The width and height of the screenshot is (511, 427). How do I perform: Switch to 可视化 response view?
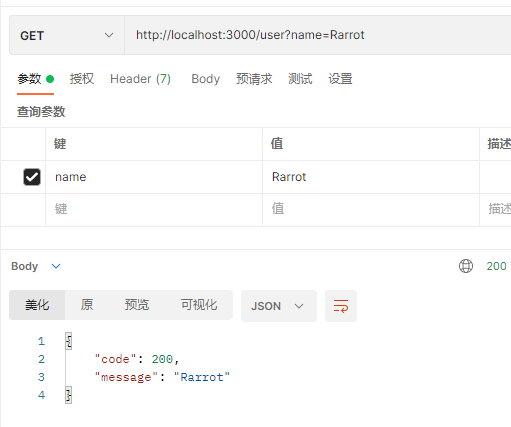click(199, 305)
